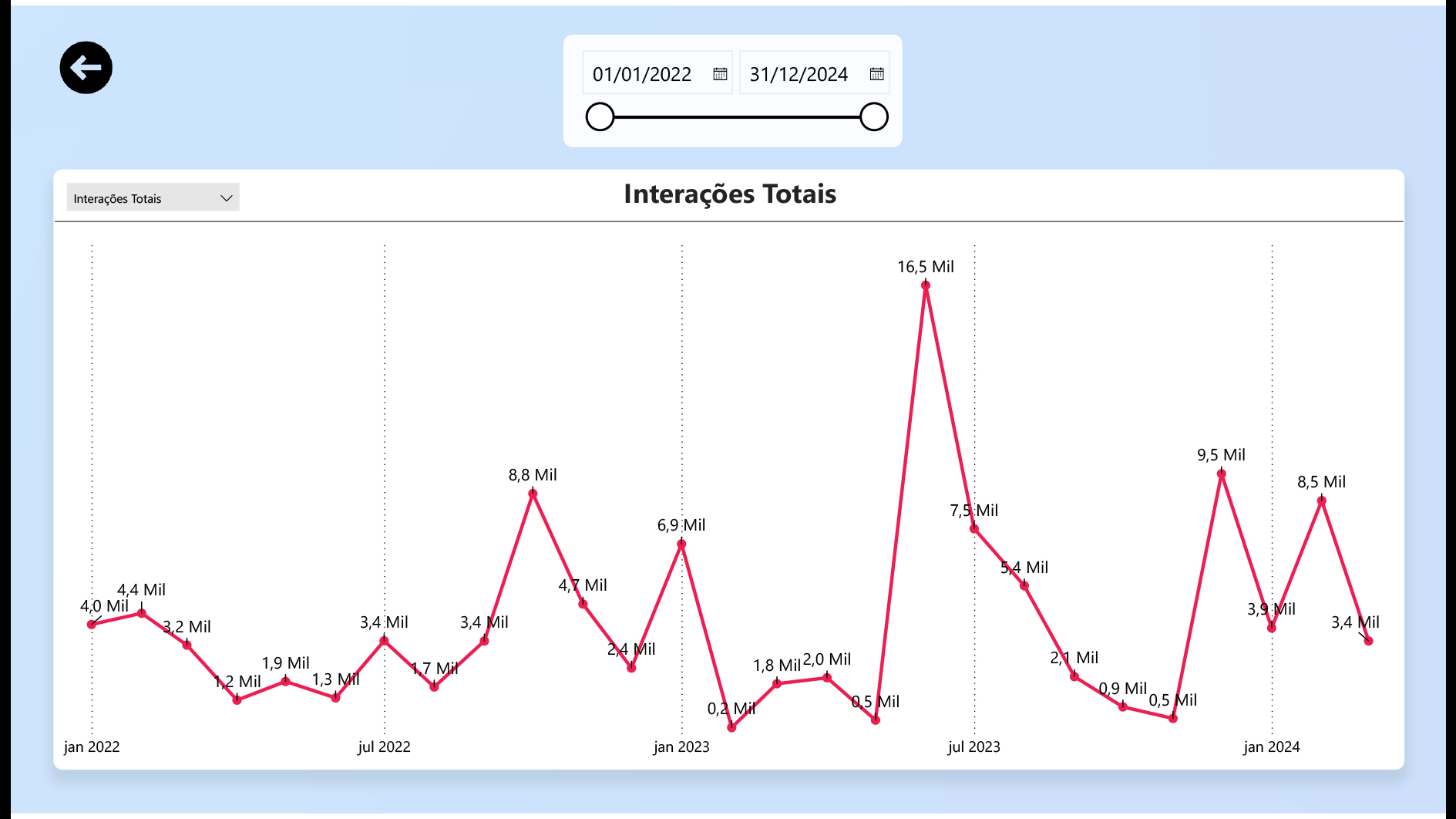This screenshot has height=819, width=1456.
Task: Grab the right date slider handle
Action: pos(874,117)
